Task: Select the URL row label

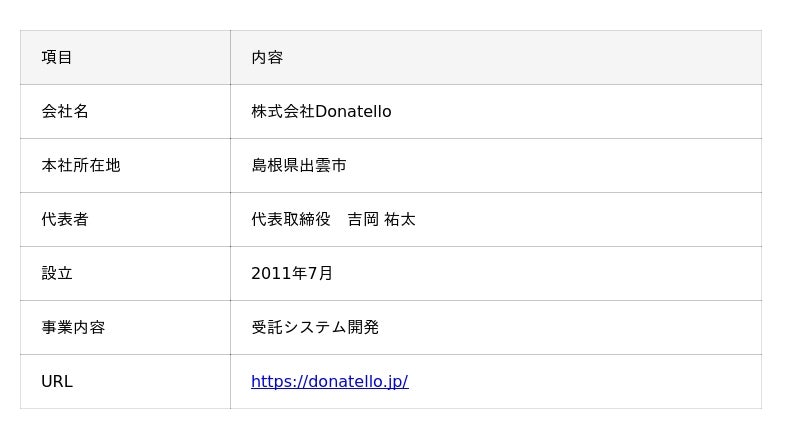Action: pos(57,381)
